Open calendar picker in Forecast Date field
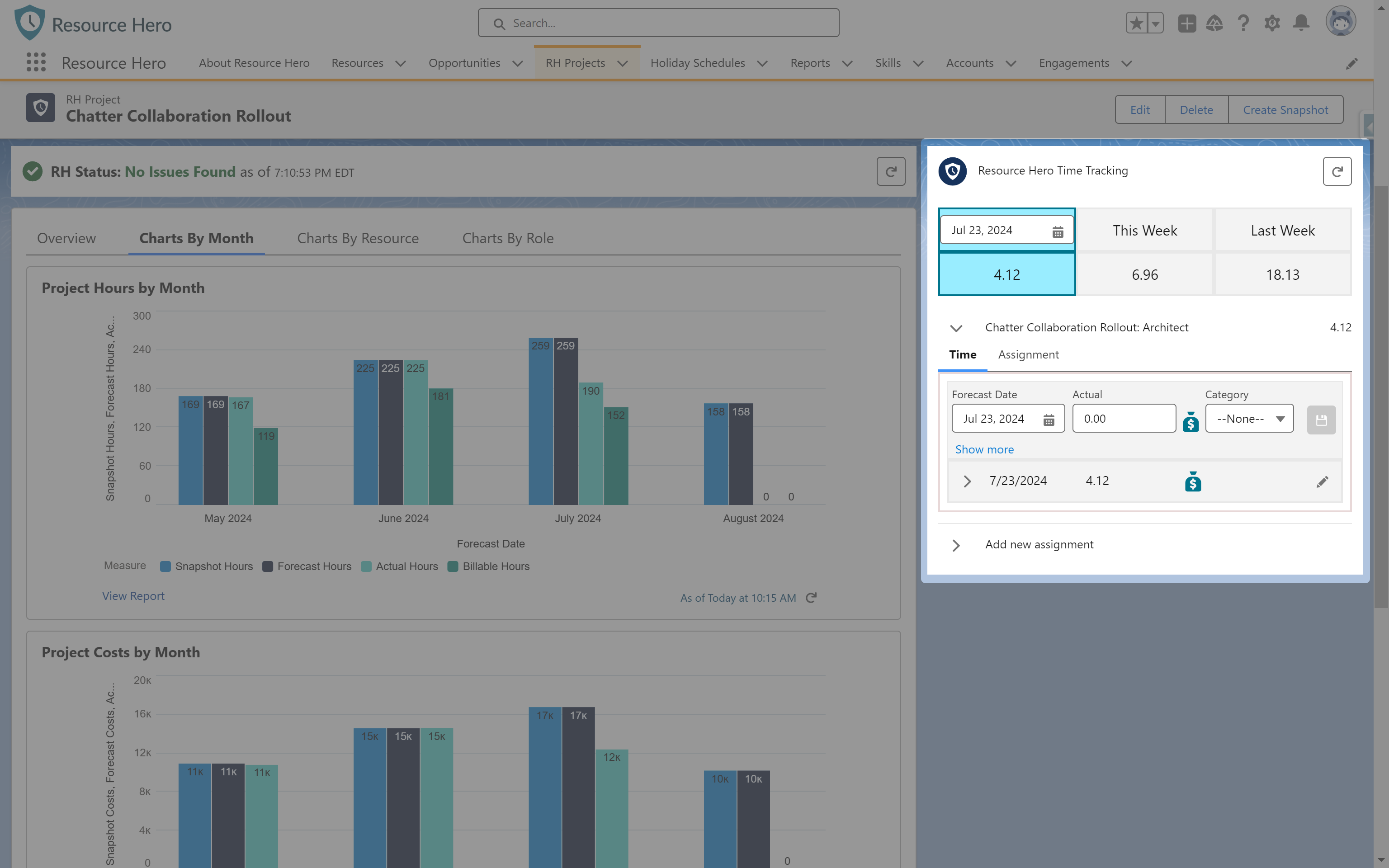Screen dimensions: 1389x868 click(x=1049, y=420)
